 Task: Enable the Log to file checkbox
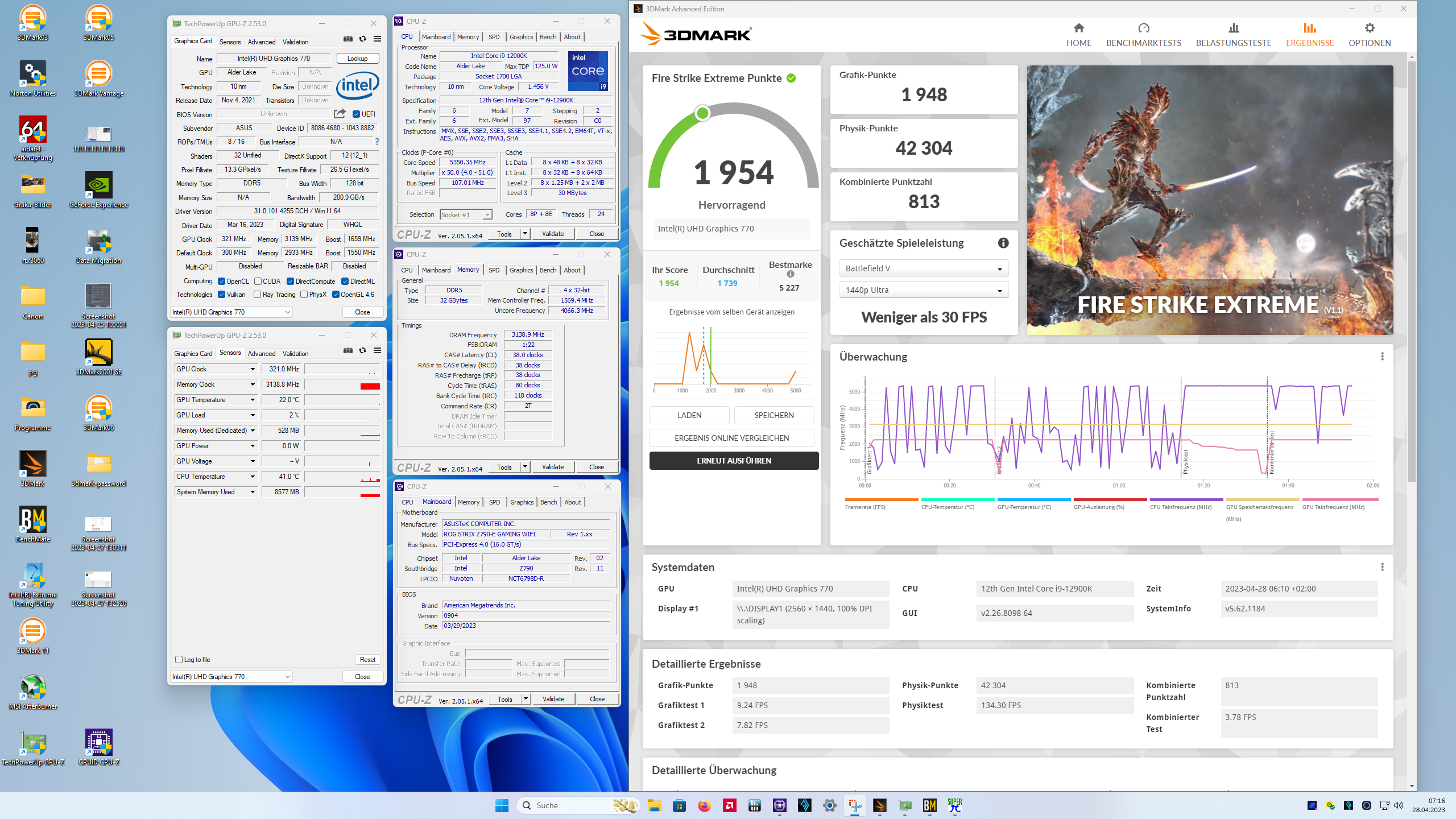pyautogui.click(x=179, y=660)
